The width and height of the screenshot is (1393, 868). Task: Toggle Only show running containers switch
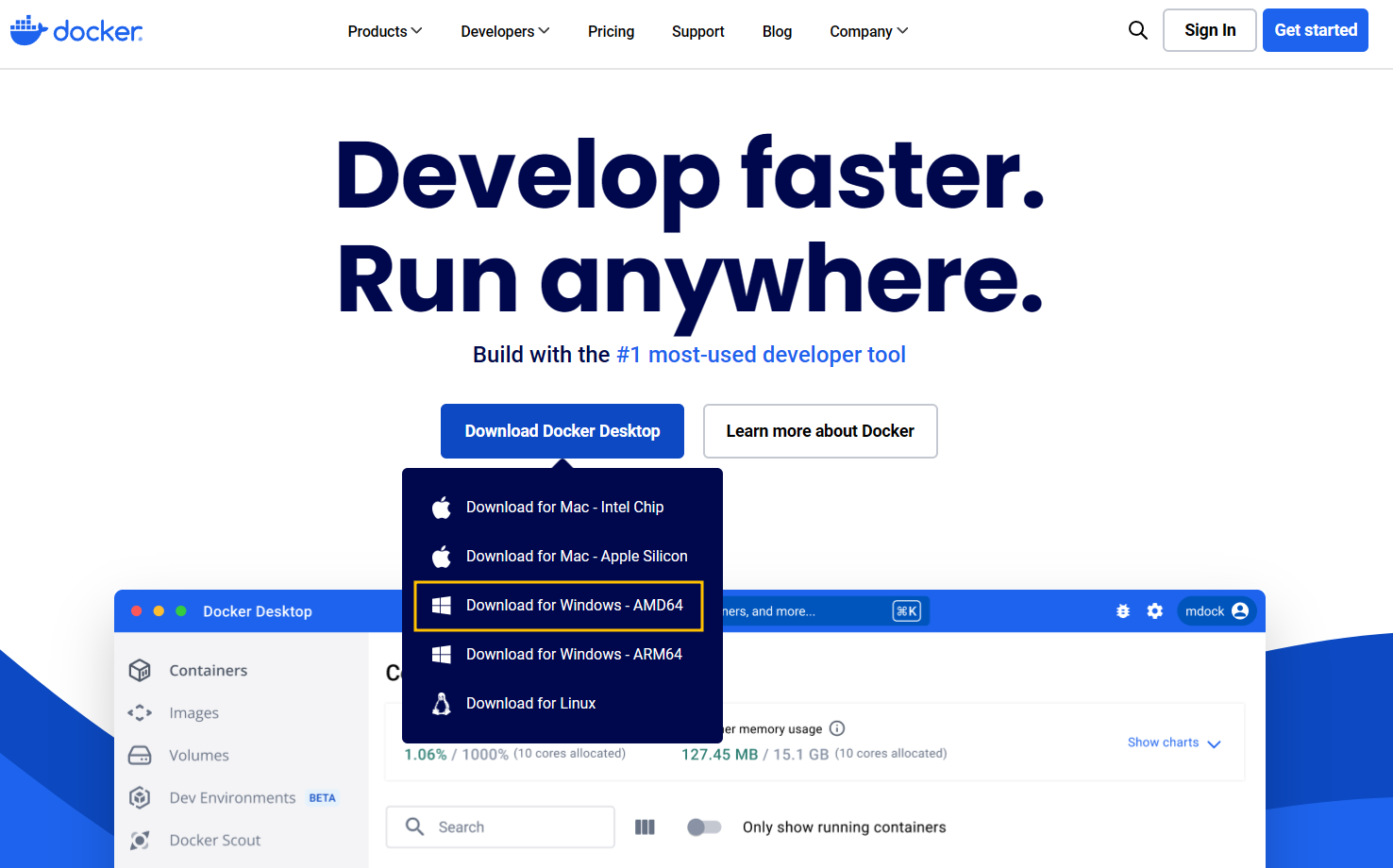point(704,827)
